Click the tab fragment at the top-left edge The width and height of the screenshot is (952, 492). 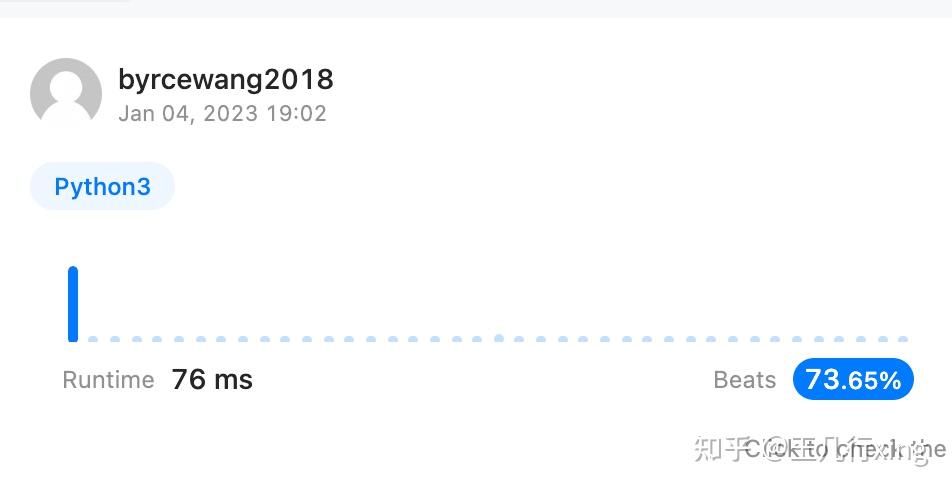pos(65,1)
